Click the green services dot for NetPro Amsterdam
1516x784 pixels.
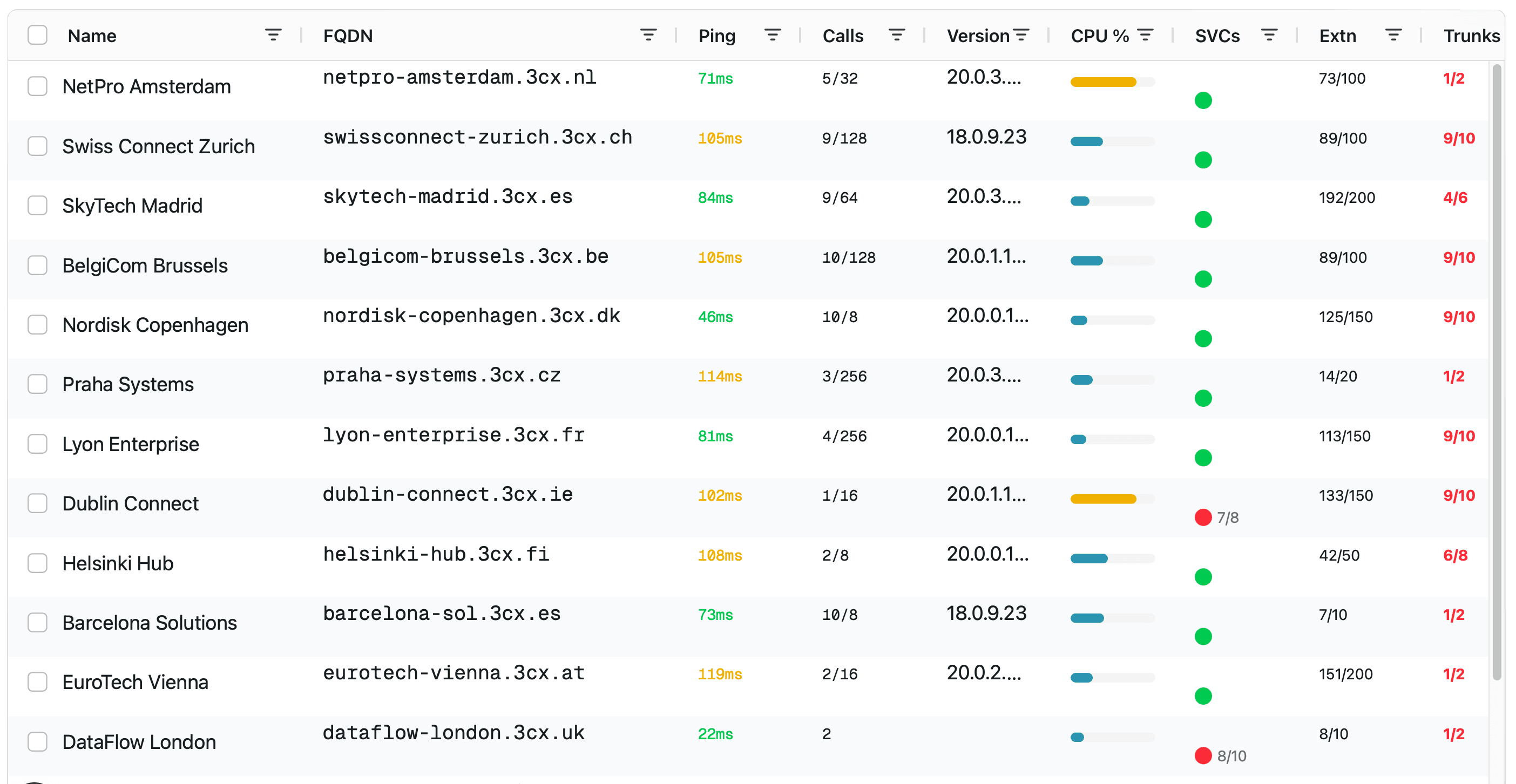1203,100
